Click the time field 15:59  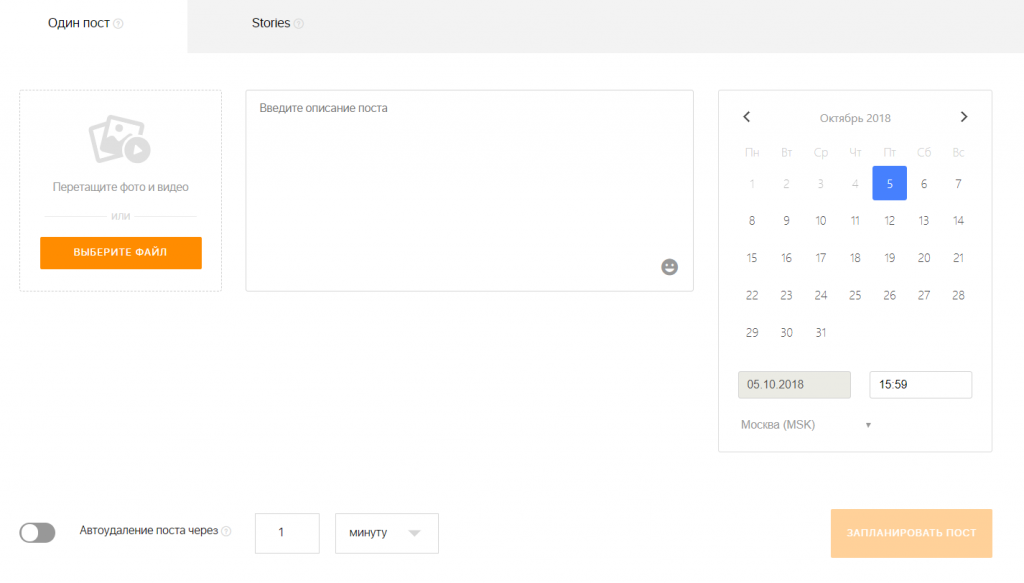tap(920, 385)
